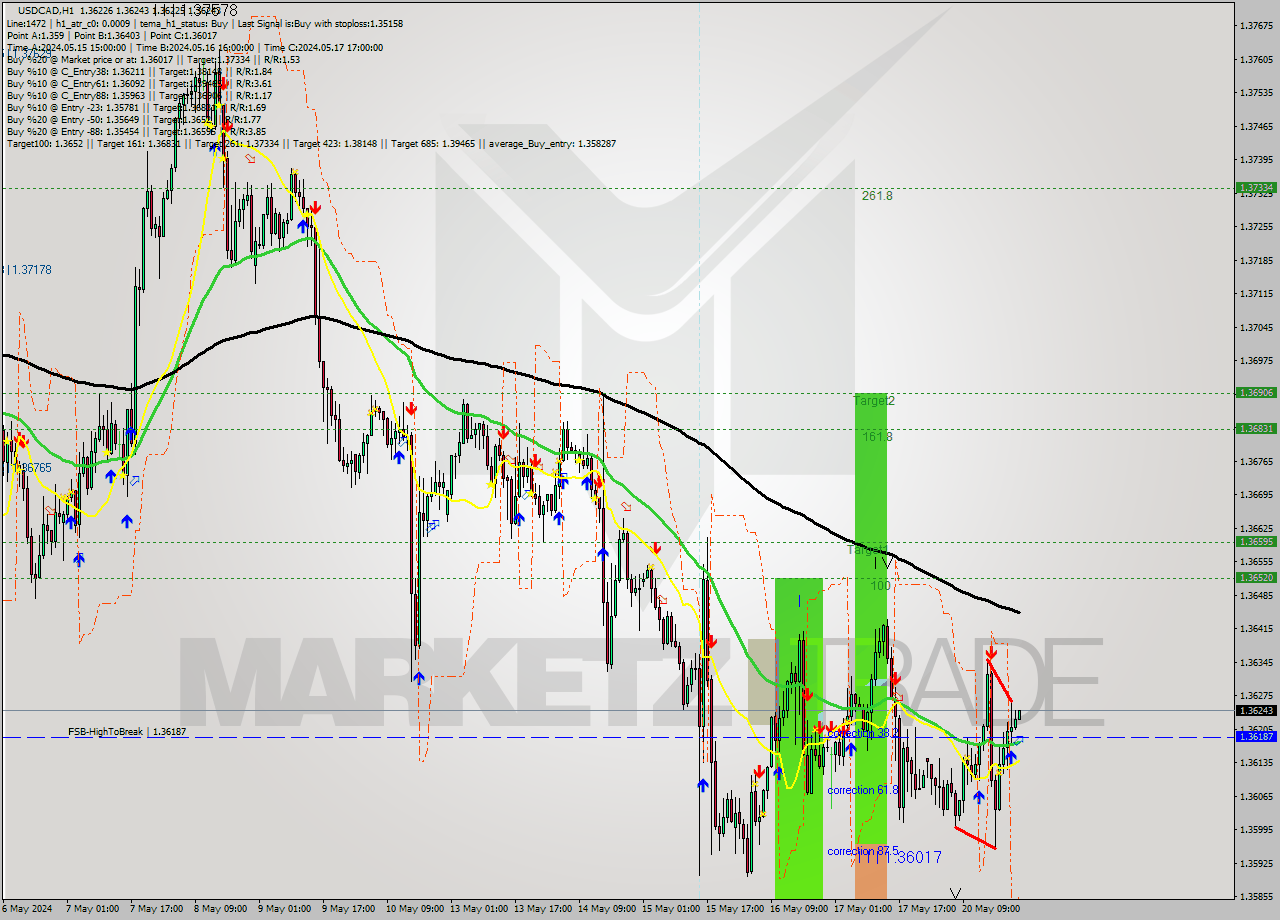Click 1.36065 on the price axis
Screen dimensions: 1280x920
click(x=1258, y=796)
